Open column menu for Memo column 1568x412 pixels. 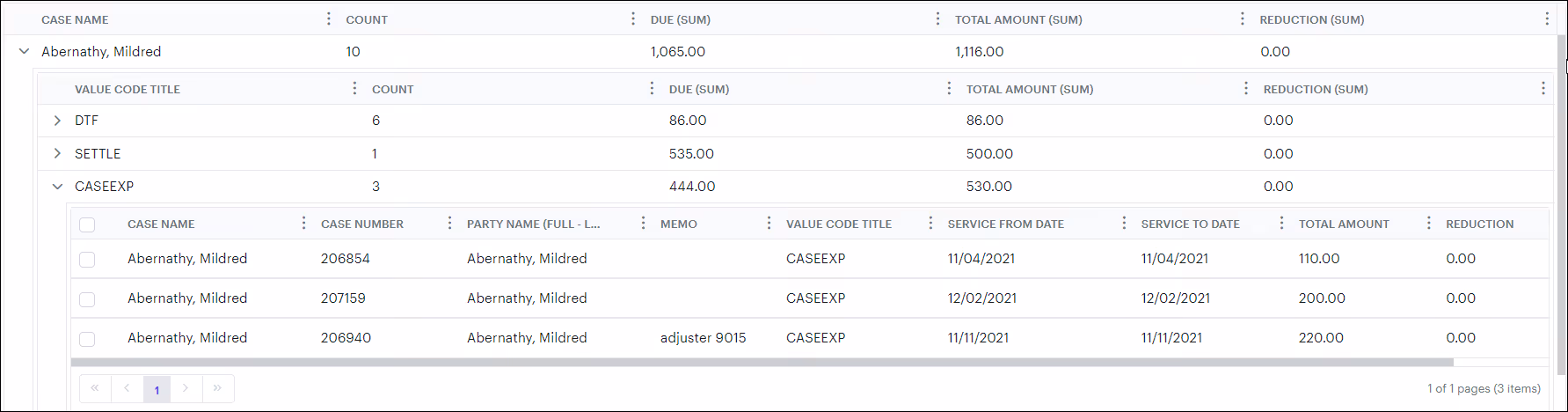click(x=769, y=224)
